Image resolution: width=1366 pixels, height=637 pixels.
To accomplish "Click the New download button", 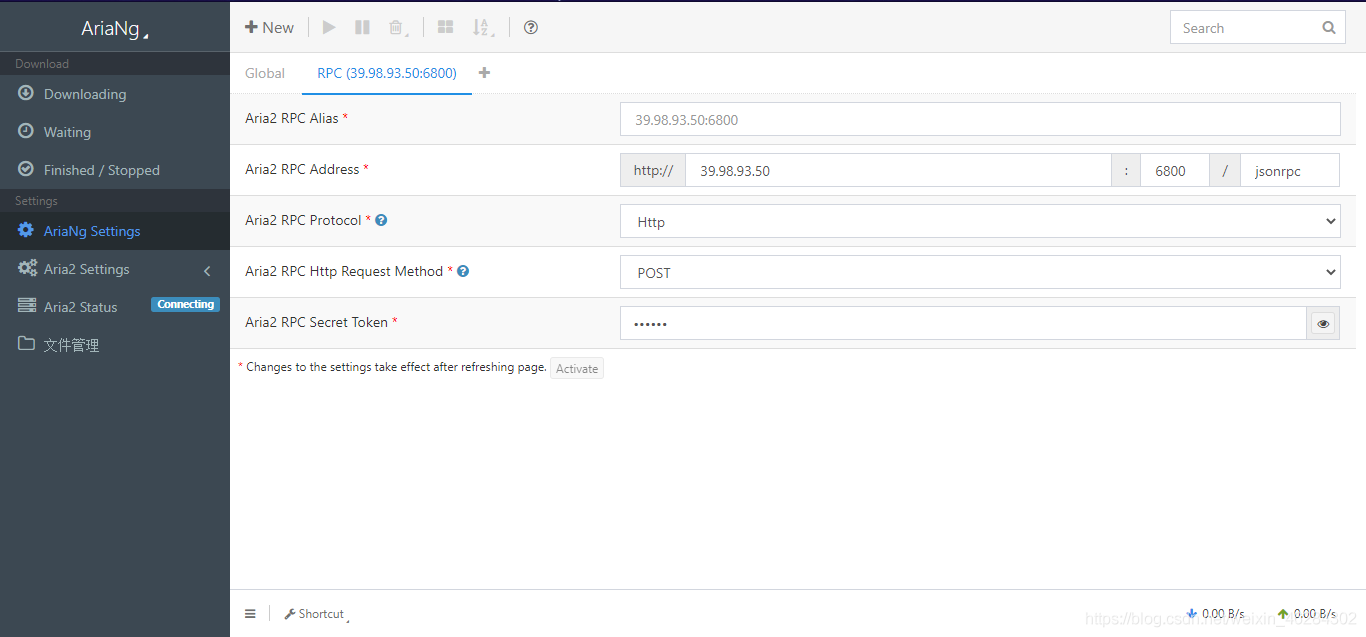I will click(x=269, y=28).
